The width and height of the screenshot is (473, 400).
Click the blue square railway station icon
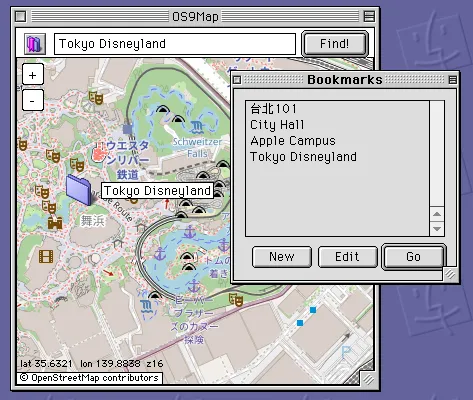point(127,128)
